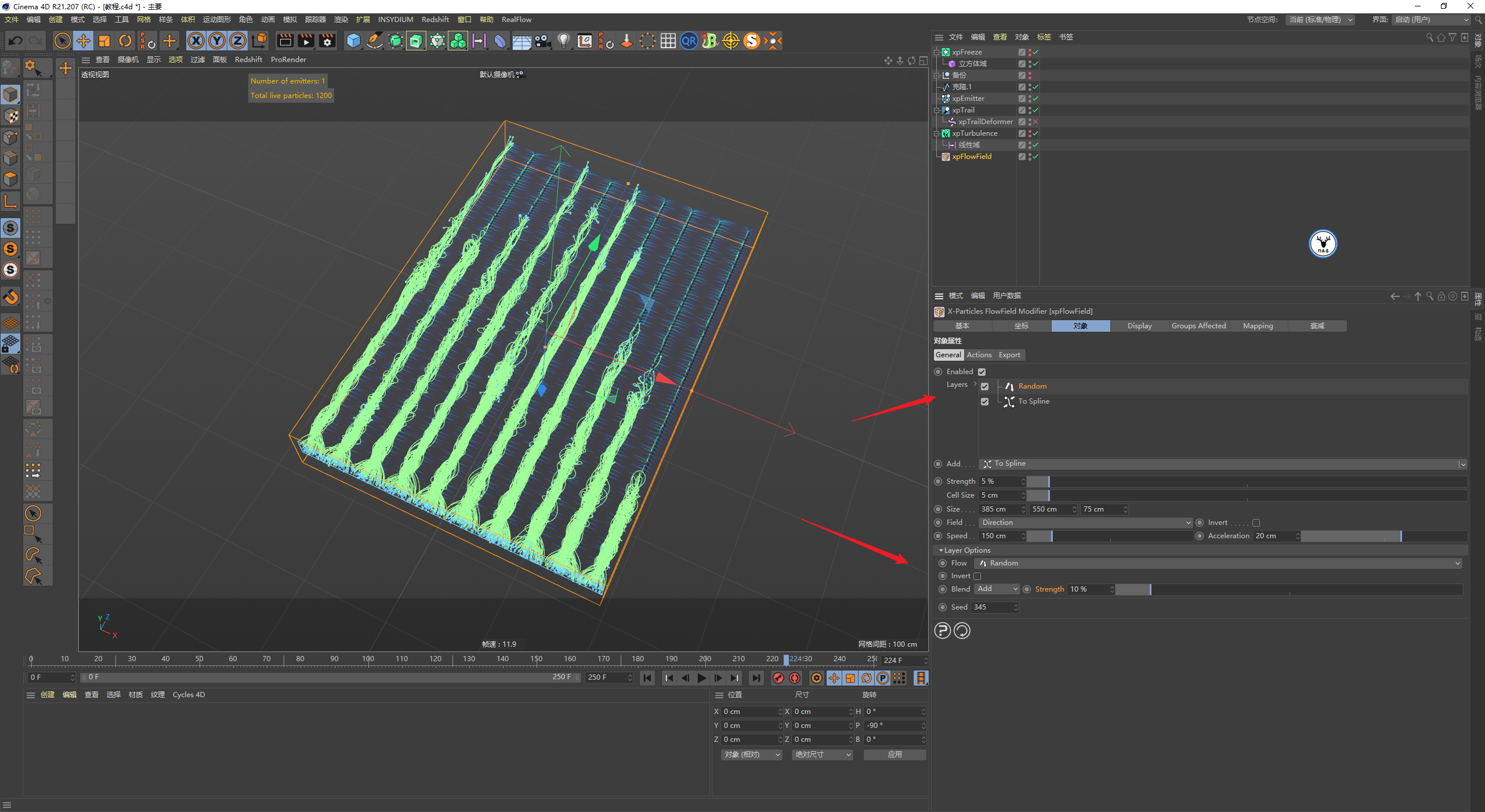1485x812 pixels.
Task: Open the Blend mode dropdown
Action: (x=997, y=589)
